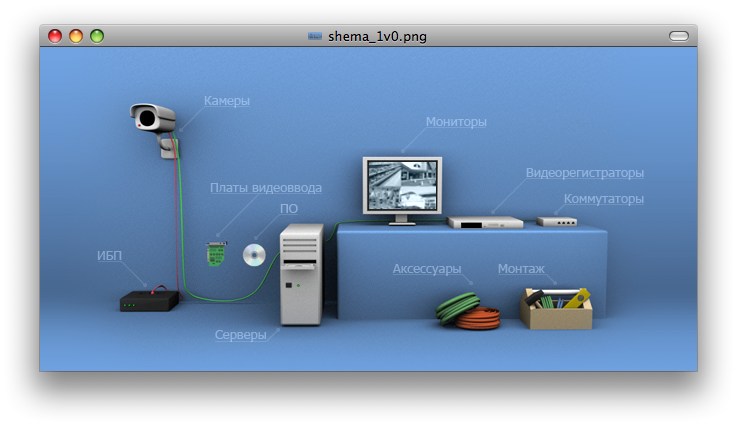
Task: Click the software CD disc
Action: click(254, 255)
